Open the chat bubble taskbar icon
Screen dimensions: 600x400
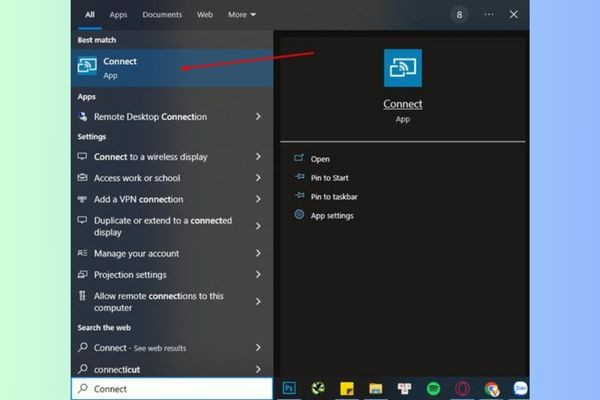520,388
